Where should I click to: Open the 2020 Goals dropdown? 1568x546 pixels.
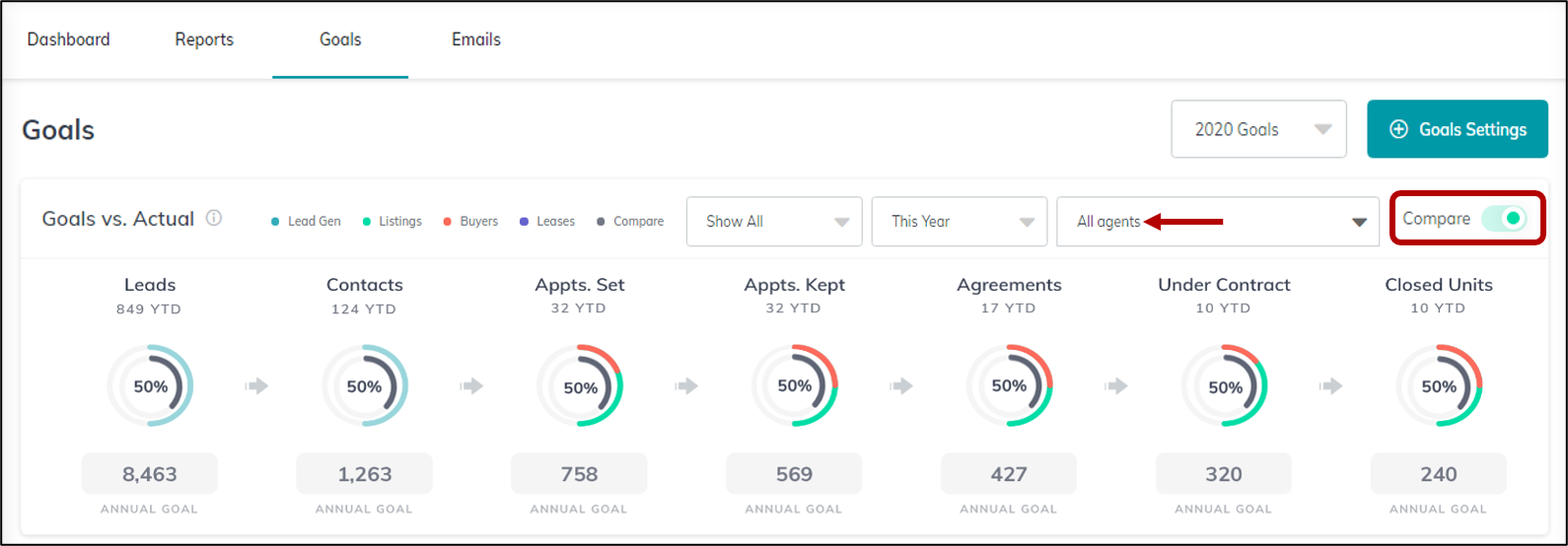pyautogui.click(x=1258, y=129)
